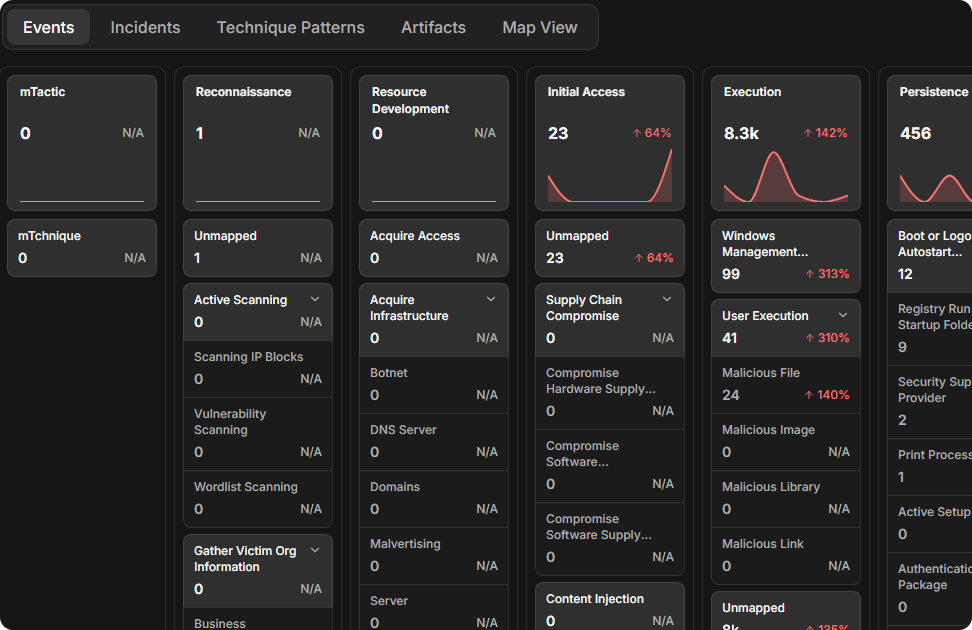Switch to the Events tab
972x630 pixels.
(x=48, y=27)
